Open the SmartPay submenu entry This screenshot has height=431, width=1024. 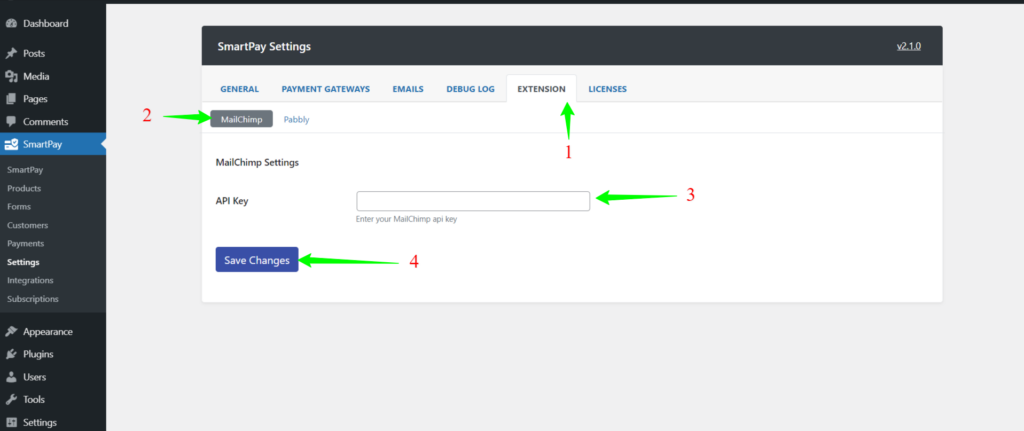[25, 170]
